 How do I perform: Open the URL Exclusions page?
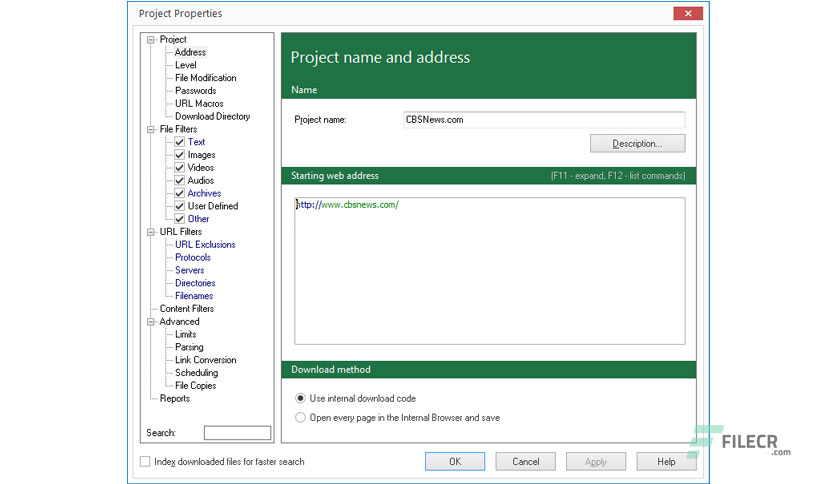[x=205, y=245]
